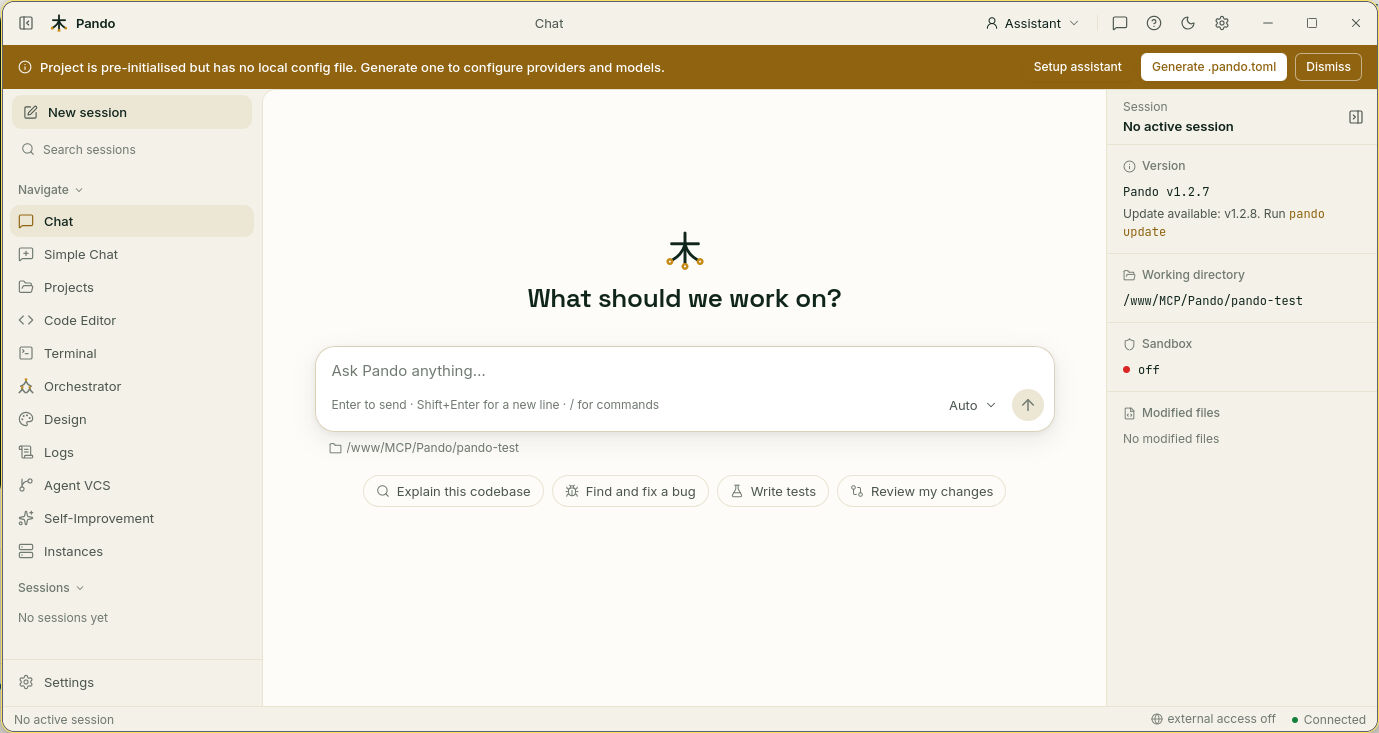Open the Terminal page
This screenshot has height=733, width=1379.
coord(132,353)
